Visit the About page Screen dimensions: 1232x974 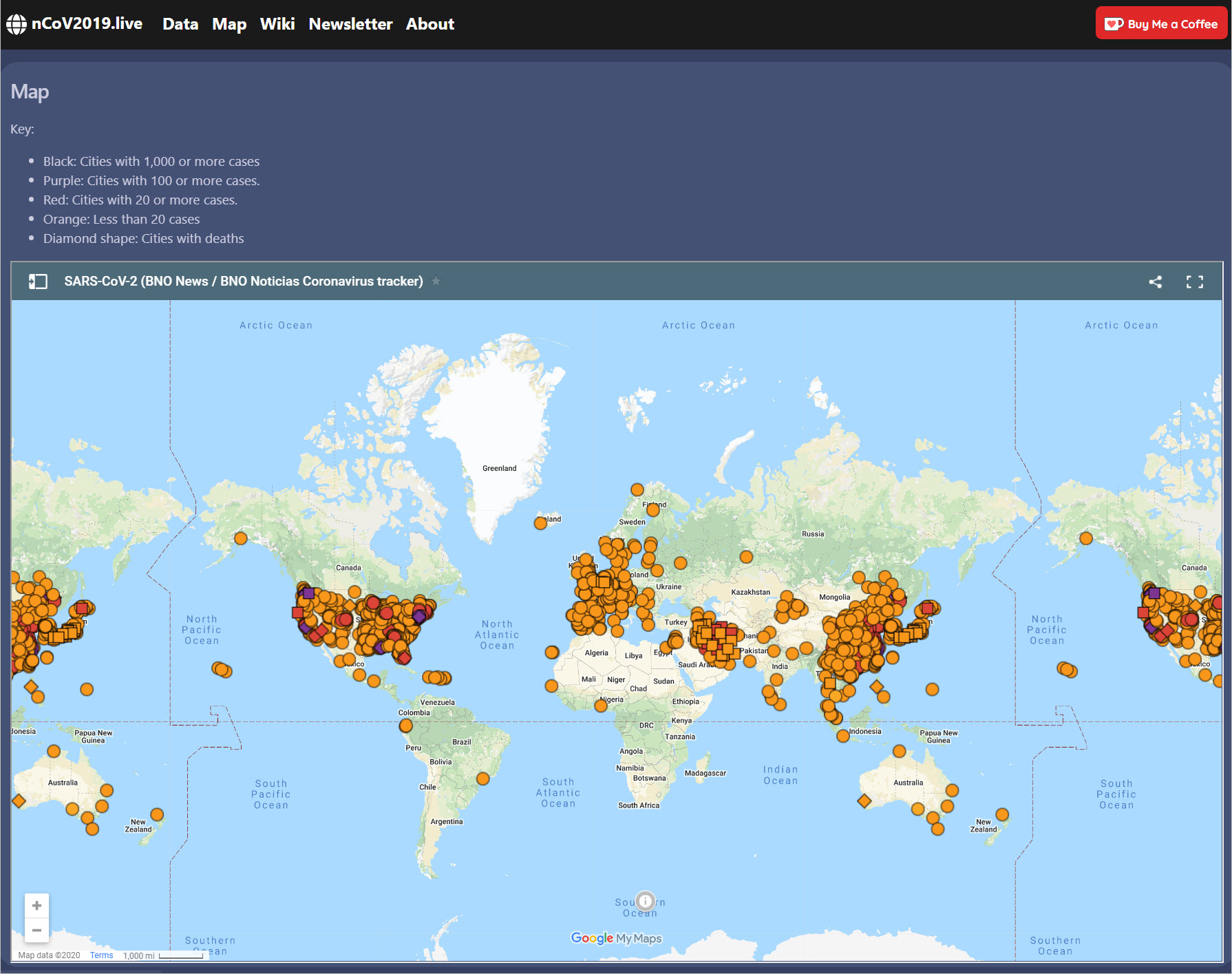point(430,24)
